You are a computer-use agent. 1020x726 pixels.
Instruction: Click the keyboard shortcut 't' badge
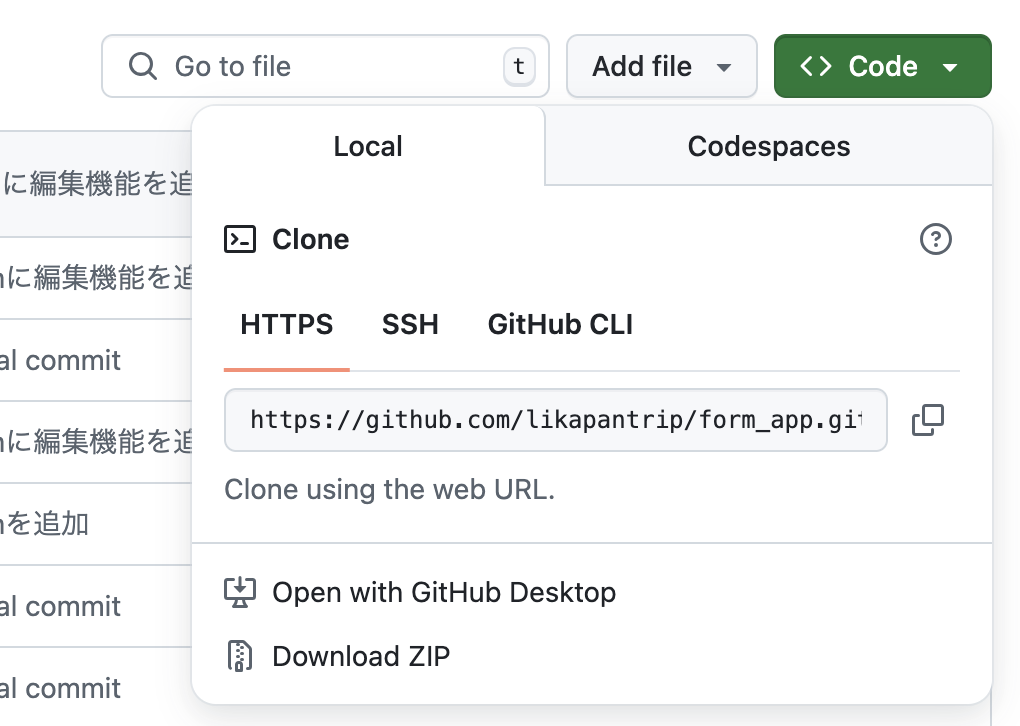[x=519, y=66]
